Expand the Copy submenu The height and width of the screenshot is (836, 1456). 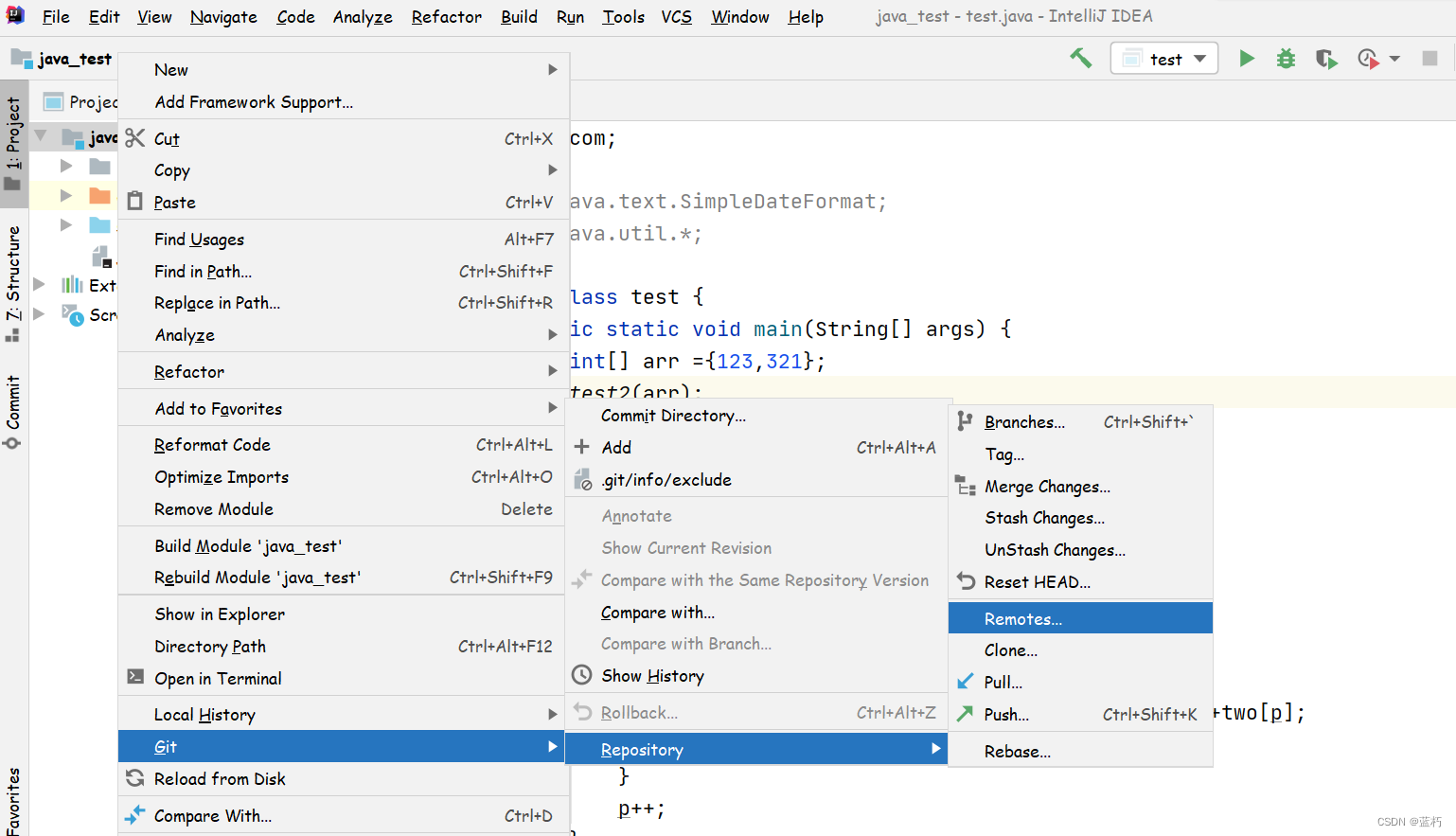point(345,170)
